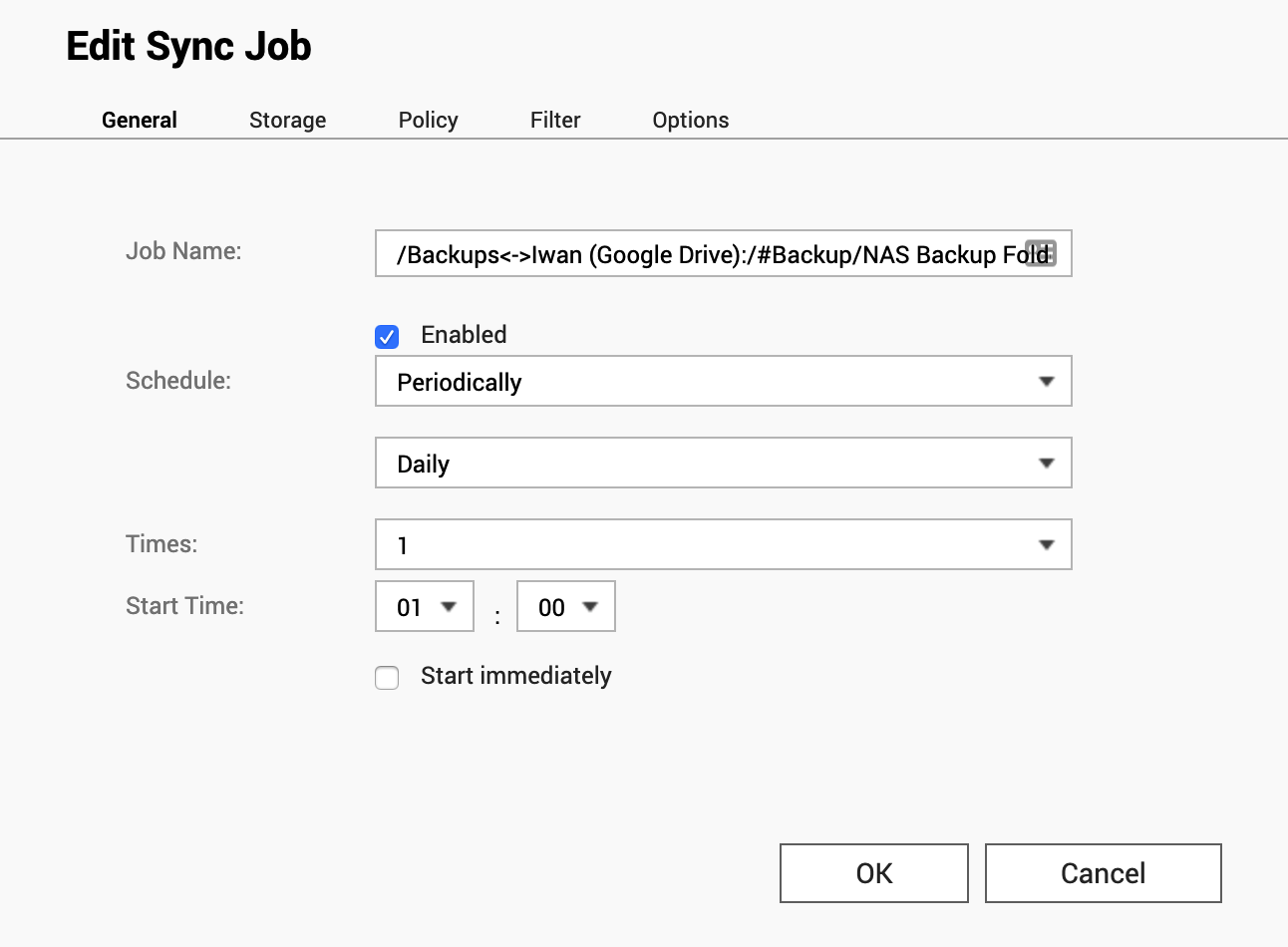Click the Edit Sync Job heading
This screenshot has height=947, width=1288.
click(188, 47)
